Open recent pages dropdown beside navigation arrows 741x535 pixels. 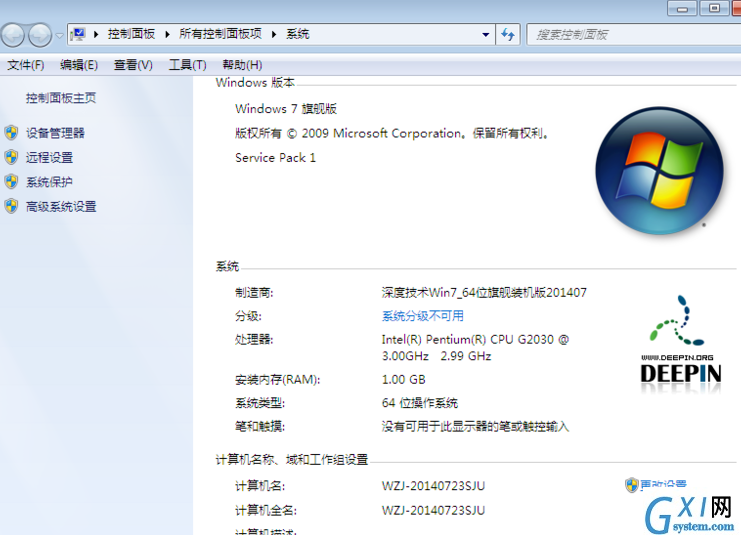click(x=60, y=35)
